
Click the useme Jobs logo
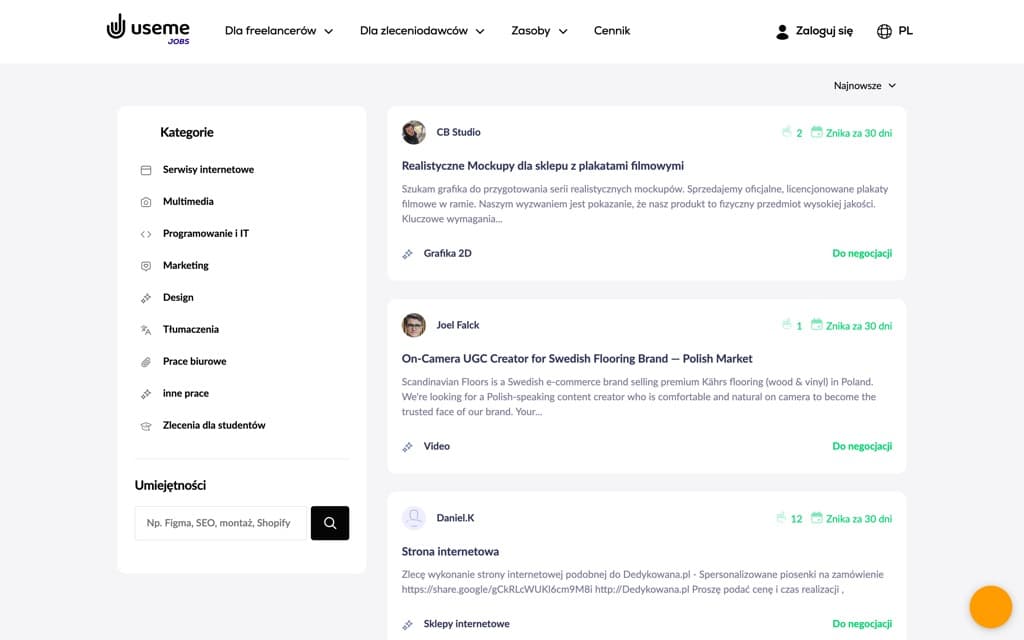(x=147, y=30)
